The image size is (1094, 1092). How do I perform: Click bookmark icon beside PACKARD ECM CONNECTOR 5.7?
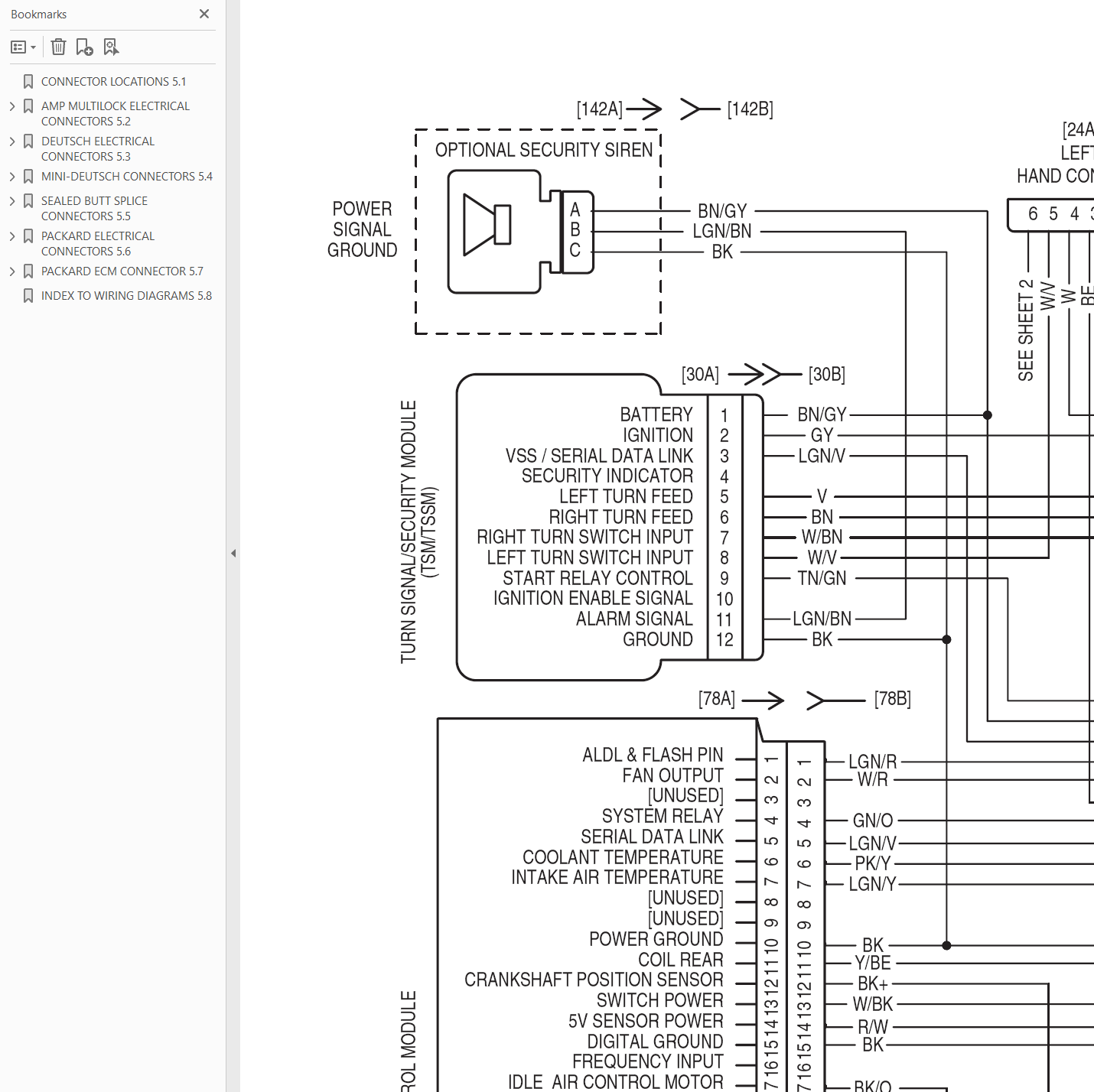[28, 271]
